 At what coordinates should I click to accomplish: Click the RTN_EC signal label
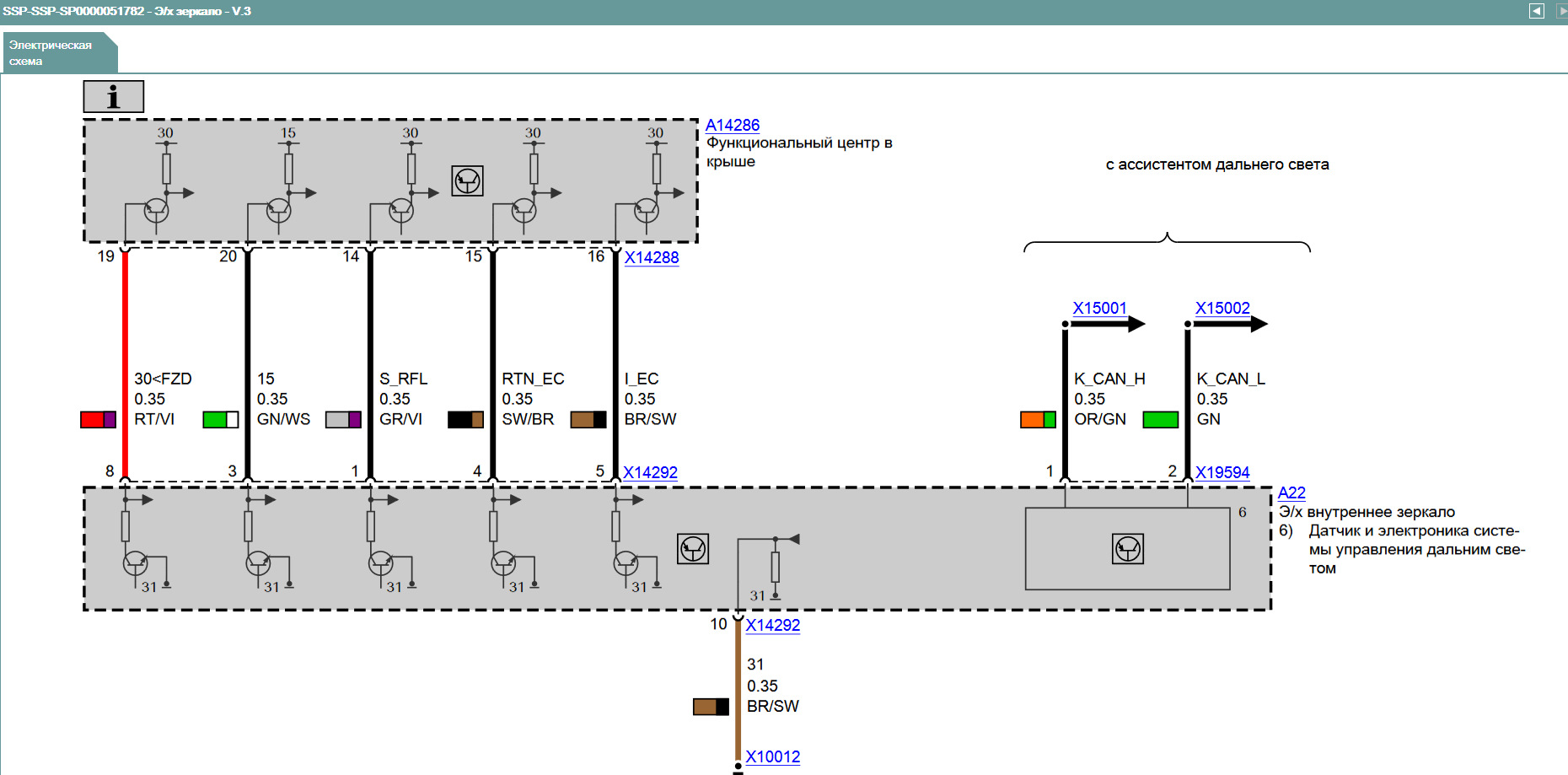coord(533,379)
